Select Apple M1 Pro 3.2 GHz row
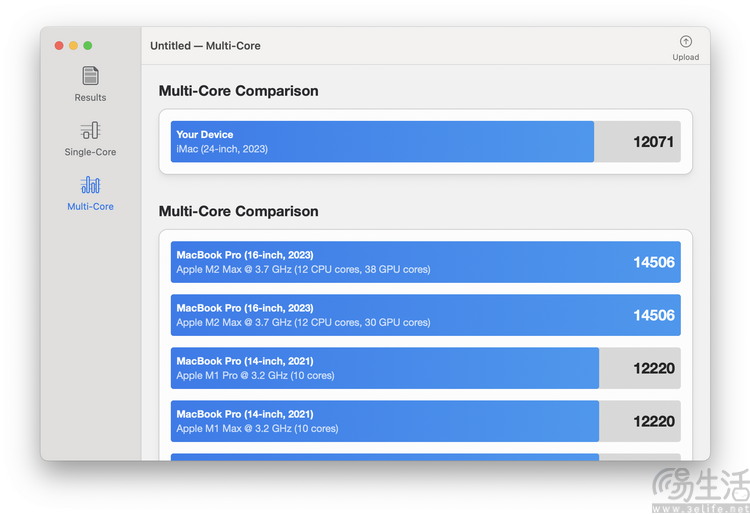750x514 pixels. [x=426, y=368]
